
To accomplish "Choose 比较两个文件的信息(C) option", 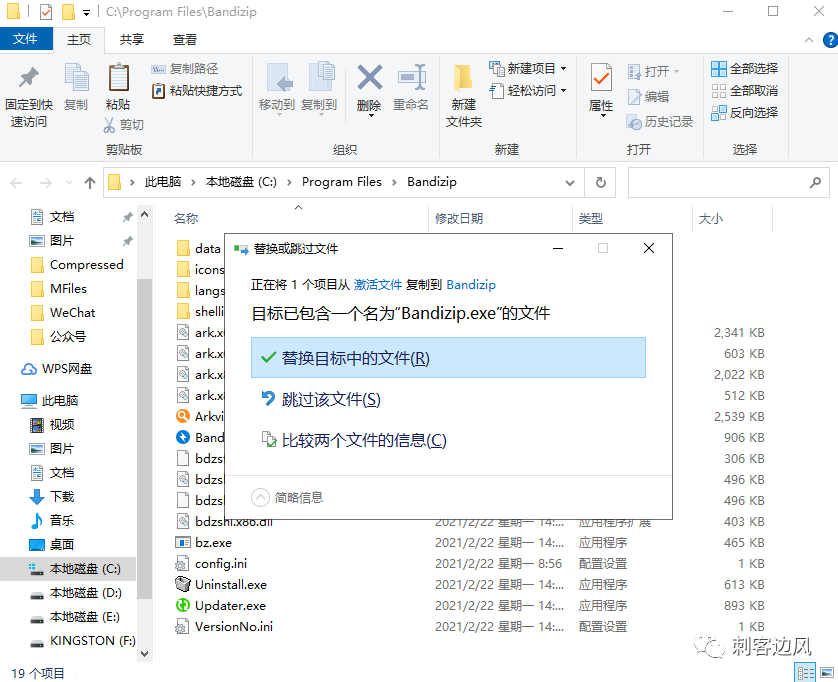I will [x=448, y=440].
